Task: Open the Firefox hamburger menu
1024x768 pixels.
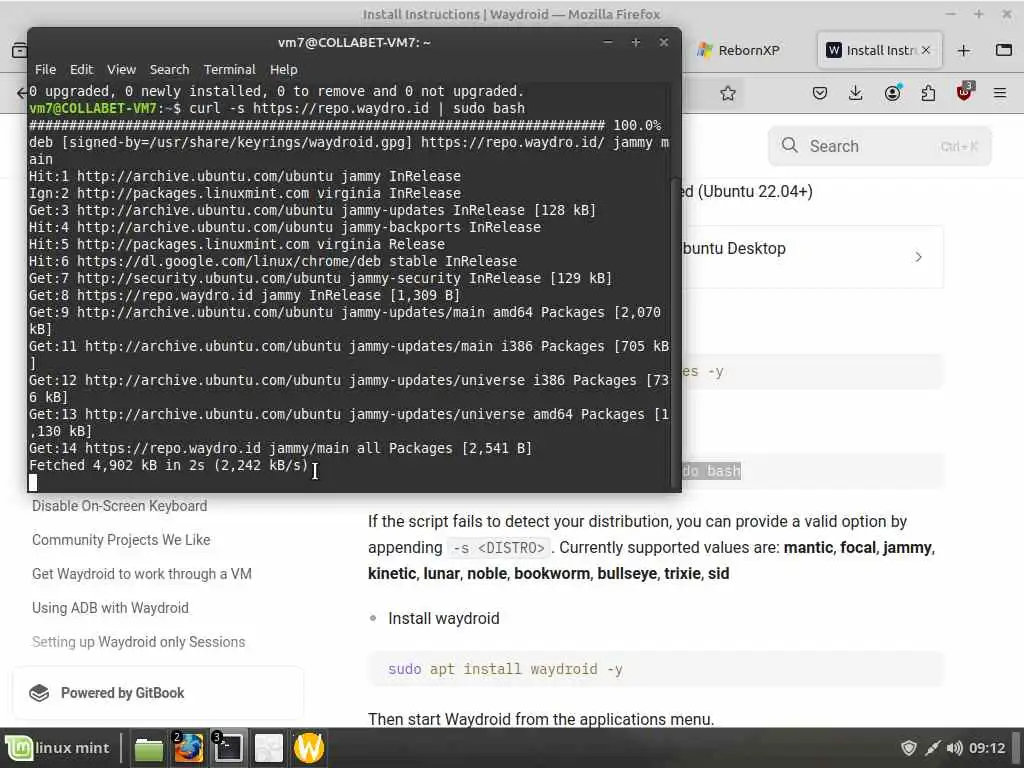Action: pyautogui.click(x=1000, y=93)
